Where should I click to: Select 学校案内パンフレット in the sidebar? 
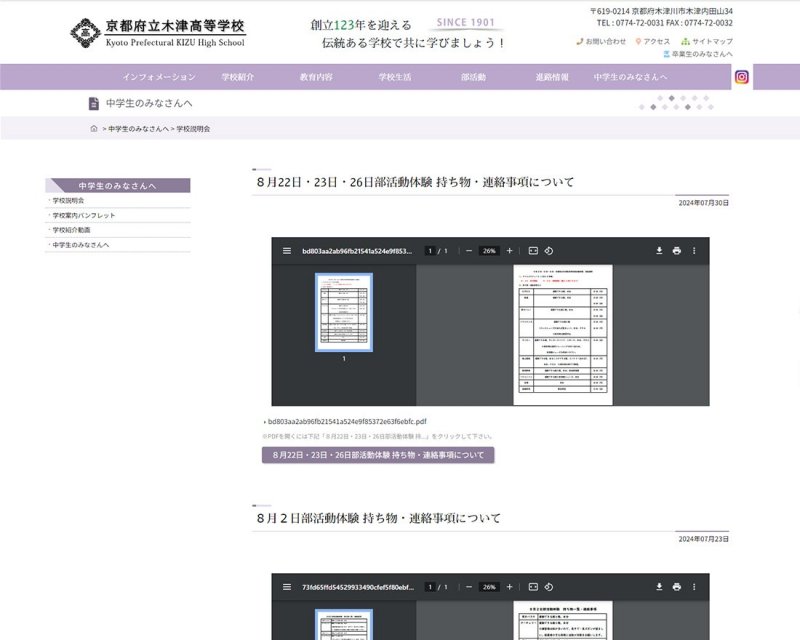84,215
